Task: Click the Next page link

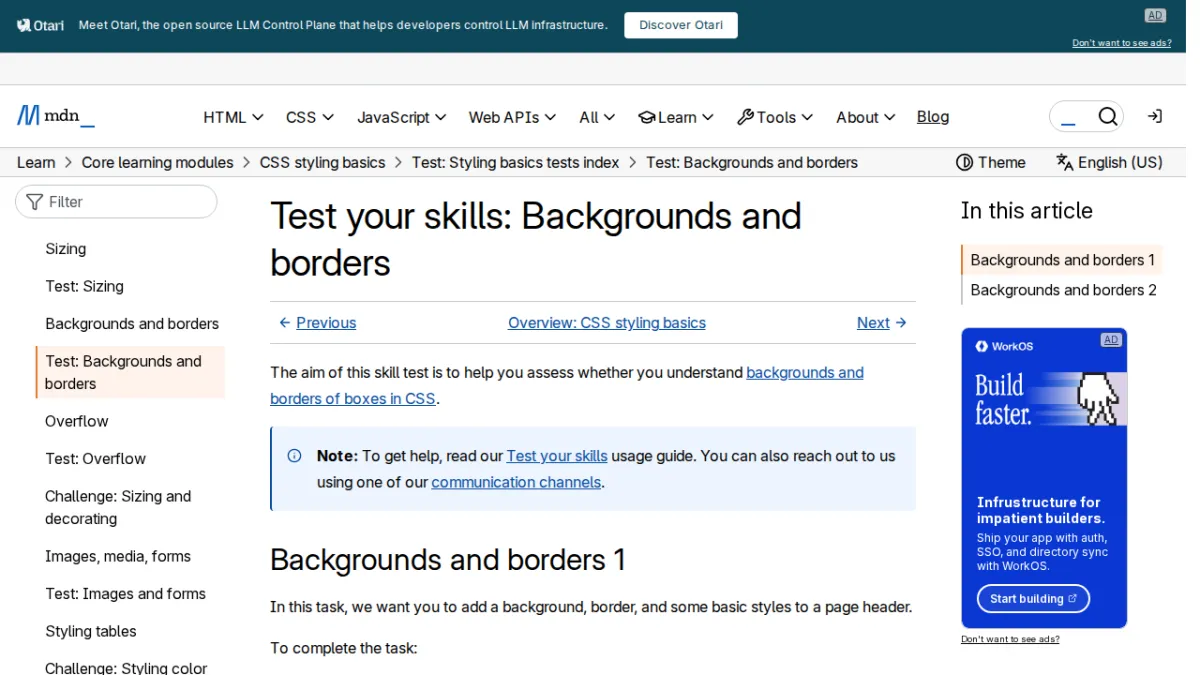Action: (882, 323)
